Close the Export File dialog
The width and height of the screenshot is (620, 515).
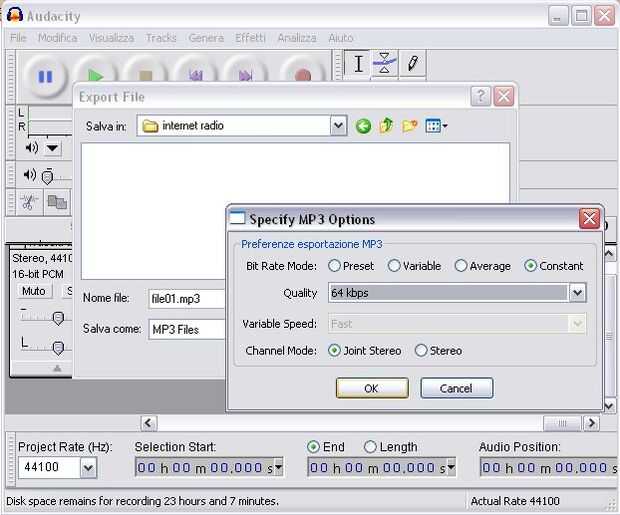tap(503, 96)
